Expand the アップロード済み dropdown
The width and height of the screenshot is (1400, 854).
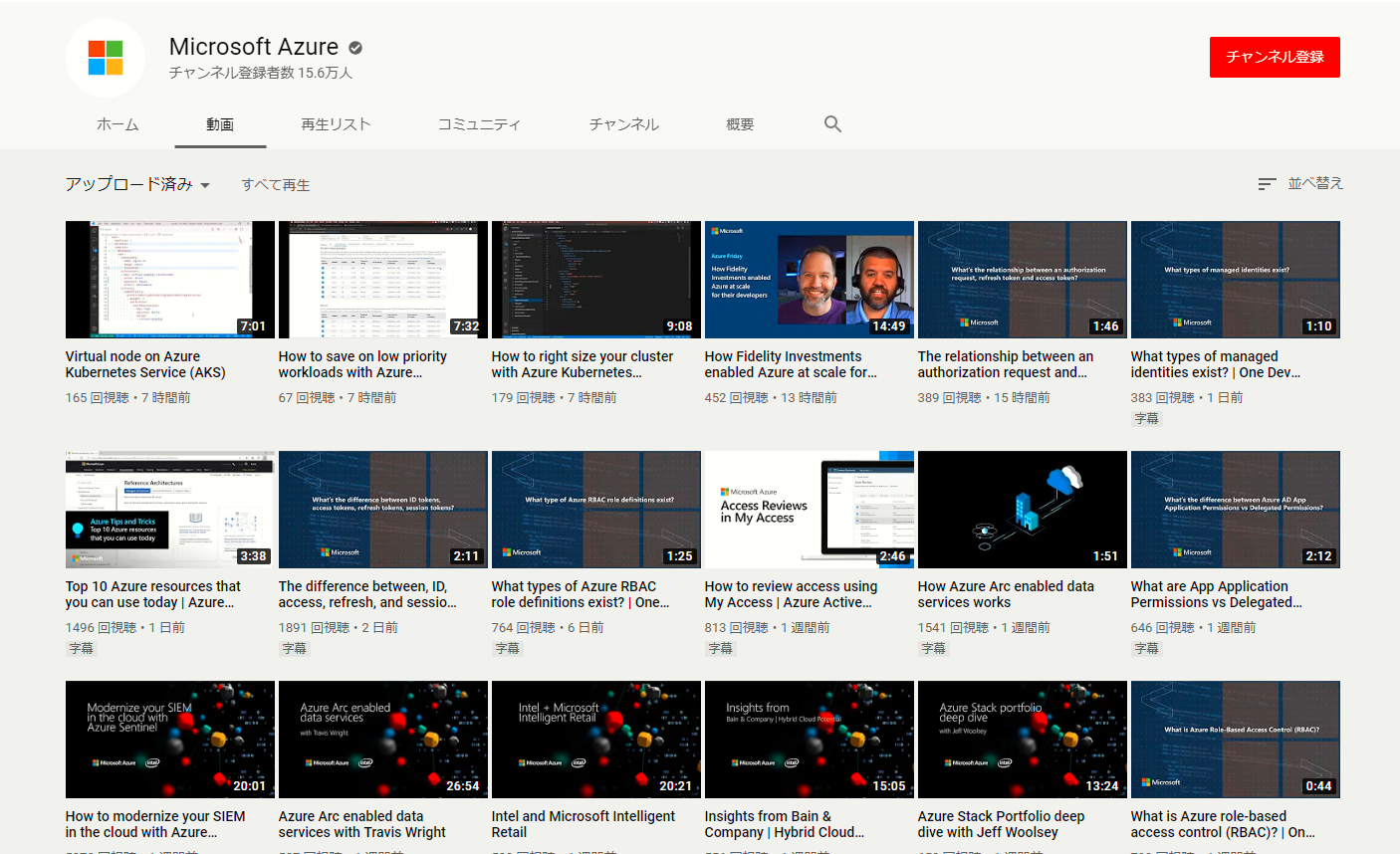137,184
